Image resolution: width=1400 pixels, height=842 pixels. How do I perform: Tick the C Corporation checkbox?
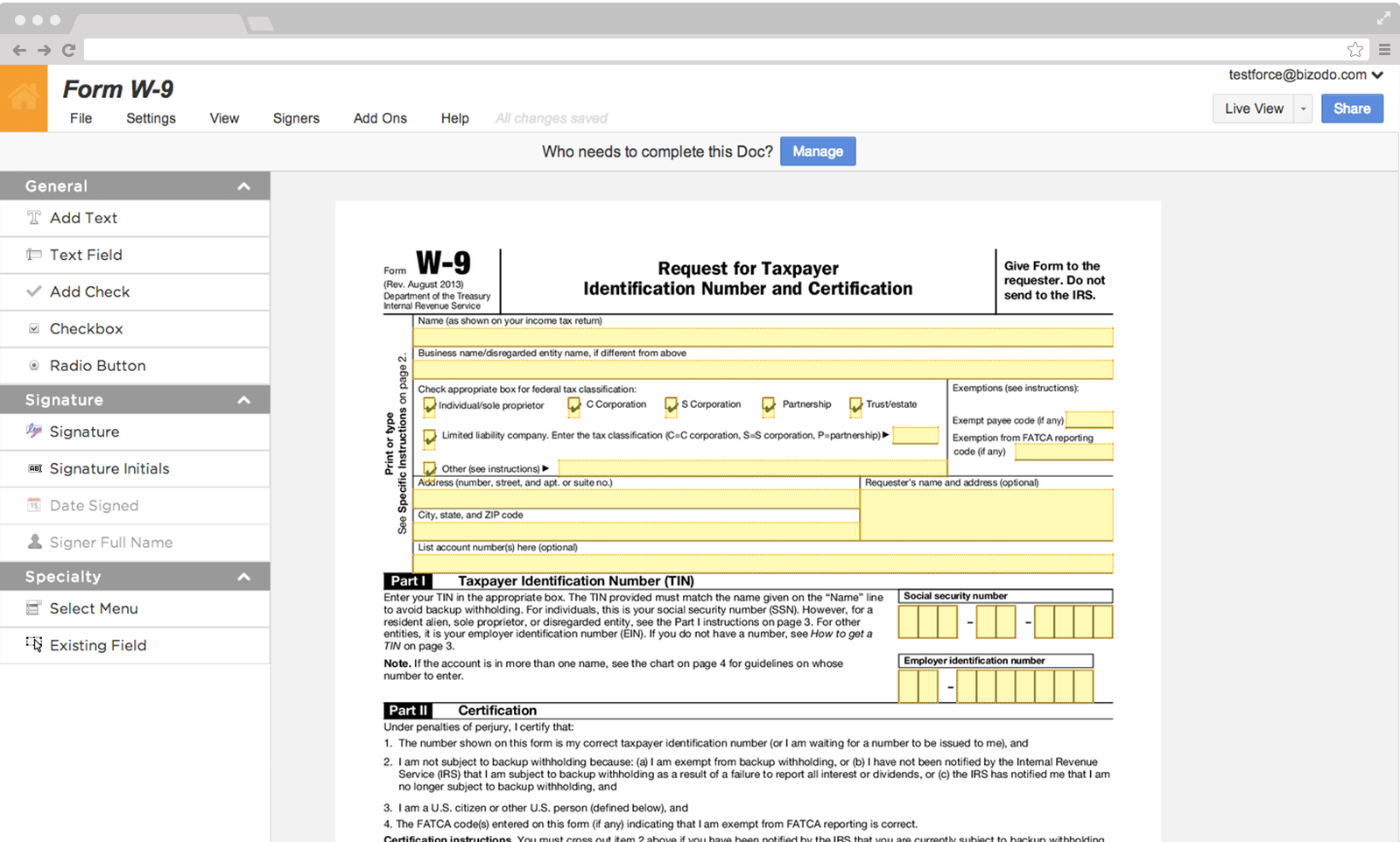[x=574, y=405]
